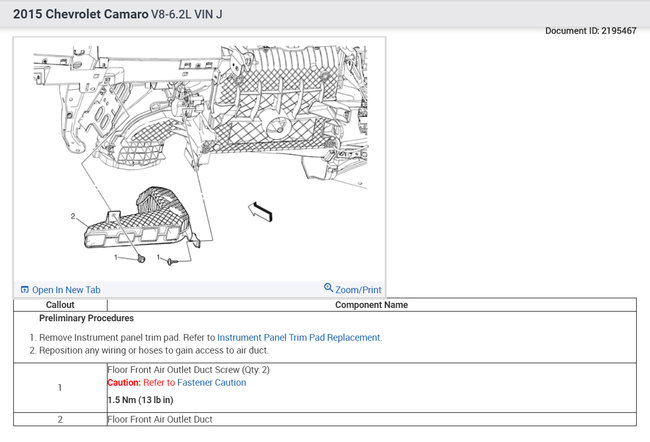The image size is (650, 442).
Task: Click the Zoom/Print magnifier icon
Action: 328,287
